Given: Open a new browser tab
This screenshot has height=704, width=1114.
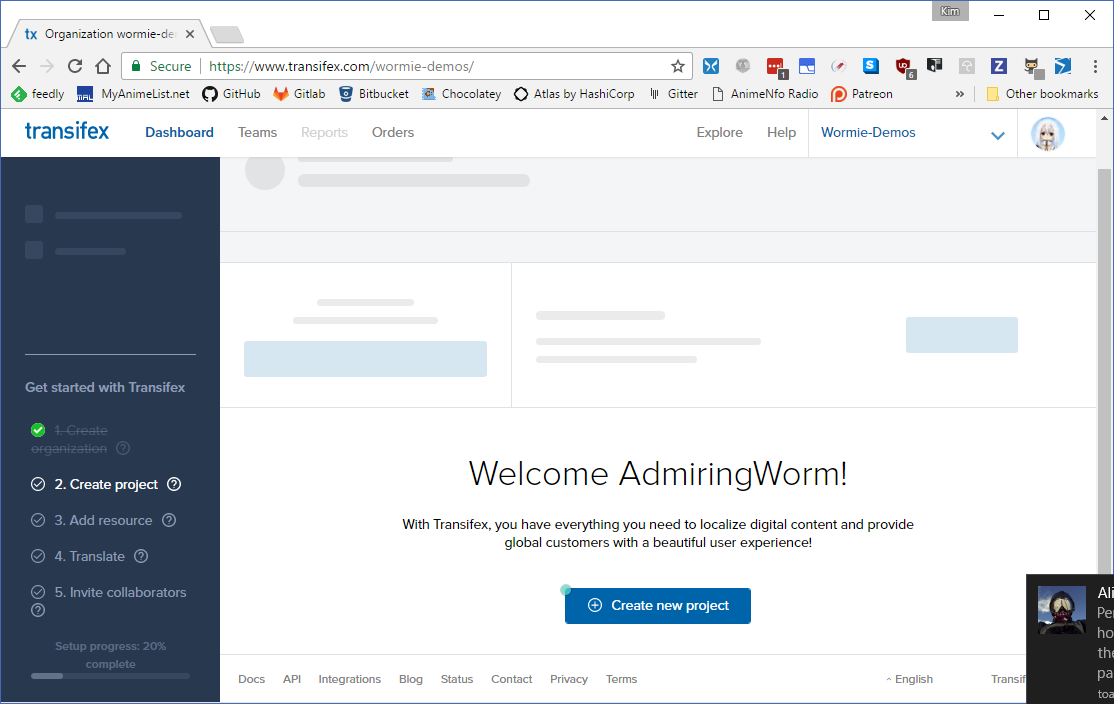Looking at the screenshot, I should click(x=227, y=34).
